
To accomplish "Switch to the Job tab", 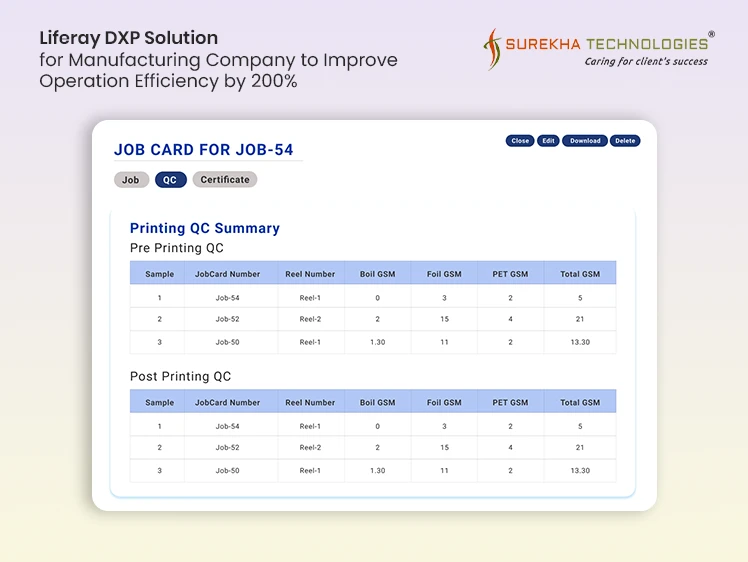I will coord(131,180).
